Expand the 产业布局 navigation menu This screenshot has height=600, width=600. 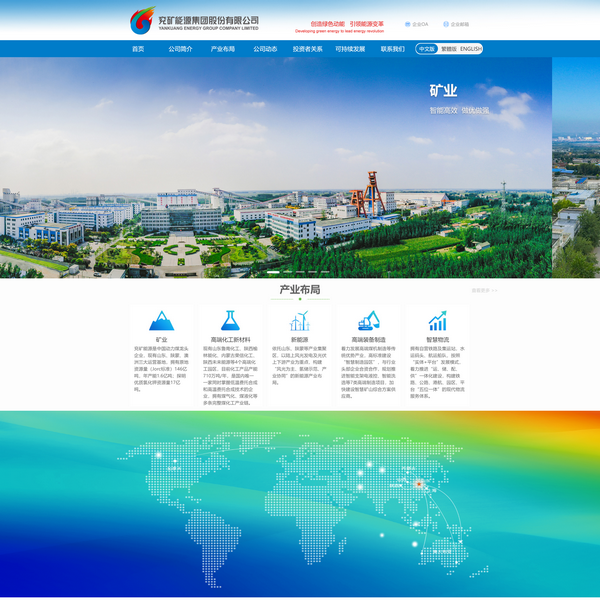[222, 48]
